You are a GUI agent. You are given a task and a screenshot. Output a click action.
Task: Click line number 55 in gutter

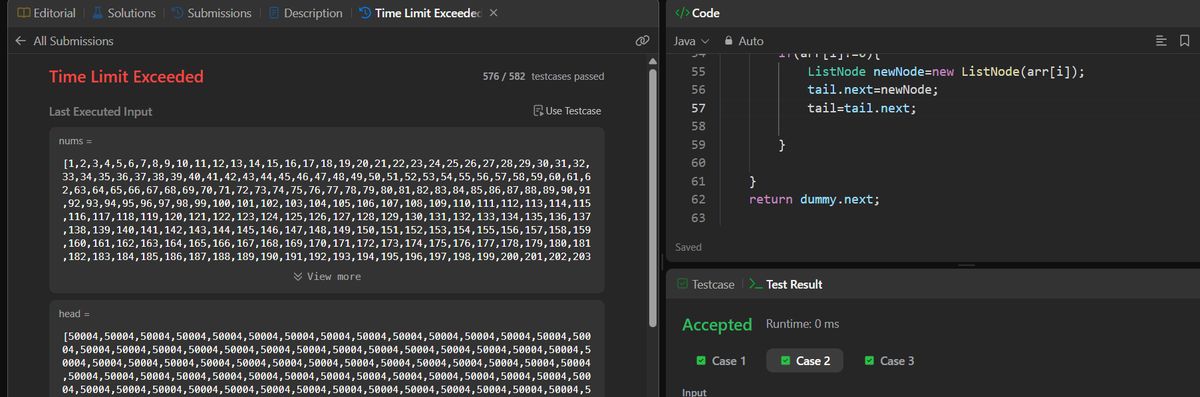click(698, 72)
